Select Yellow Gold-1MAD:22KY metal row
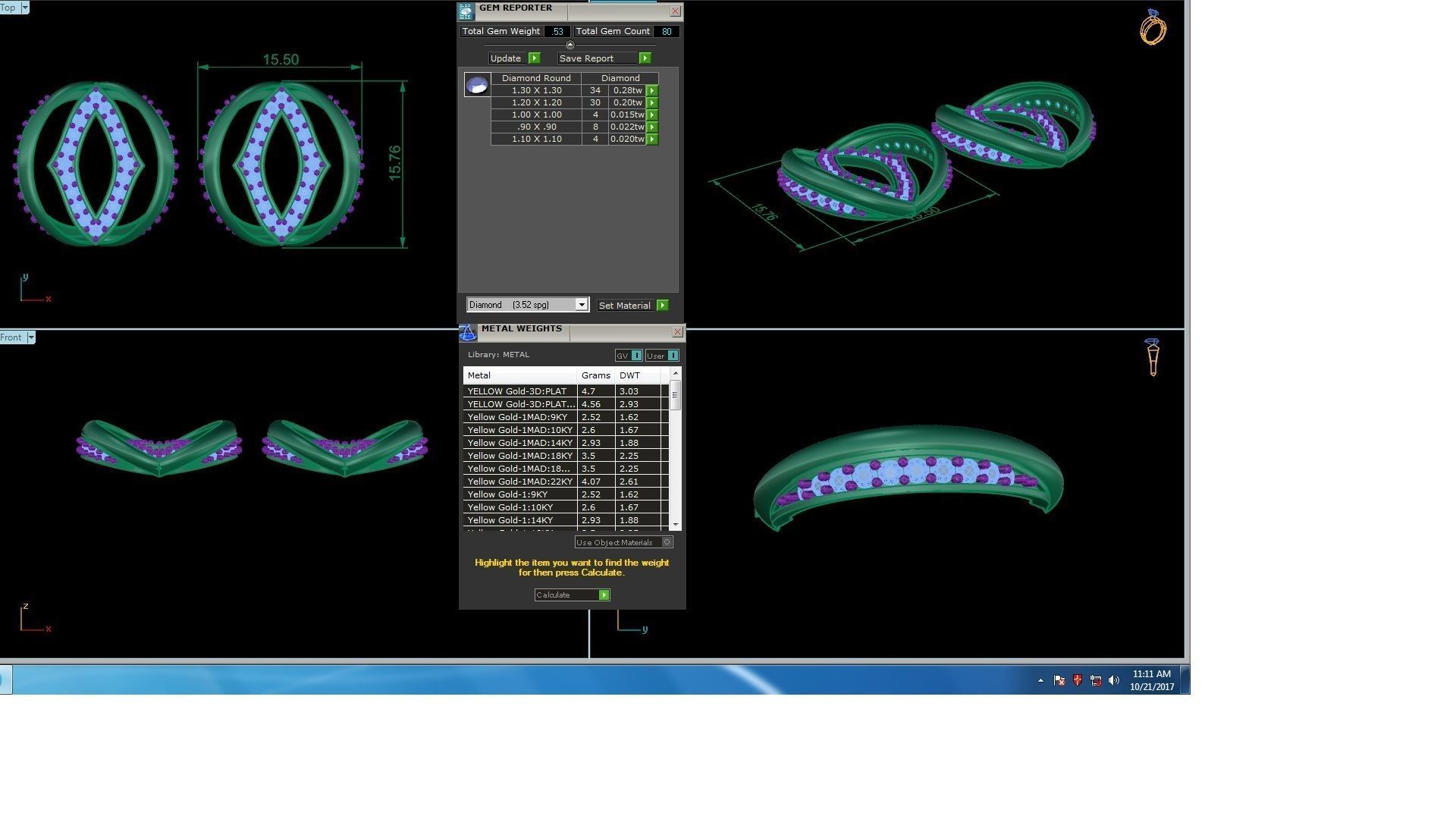The image size is (1456, 819). click(x=520, y=482)
